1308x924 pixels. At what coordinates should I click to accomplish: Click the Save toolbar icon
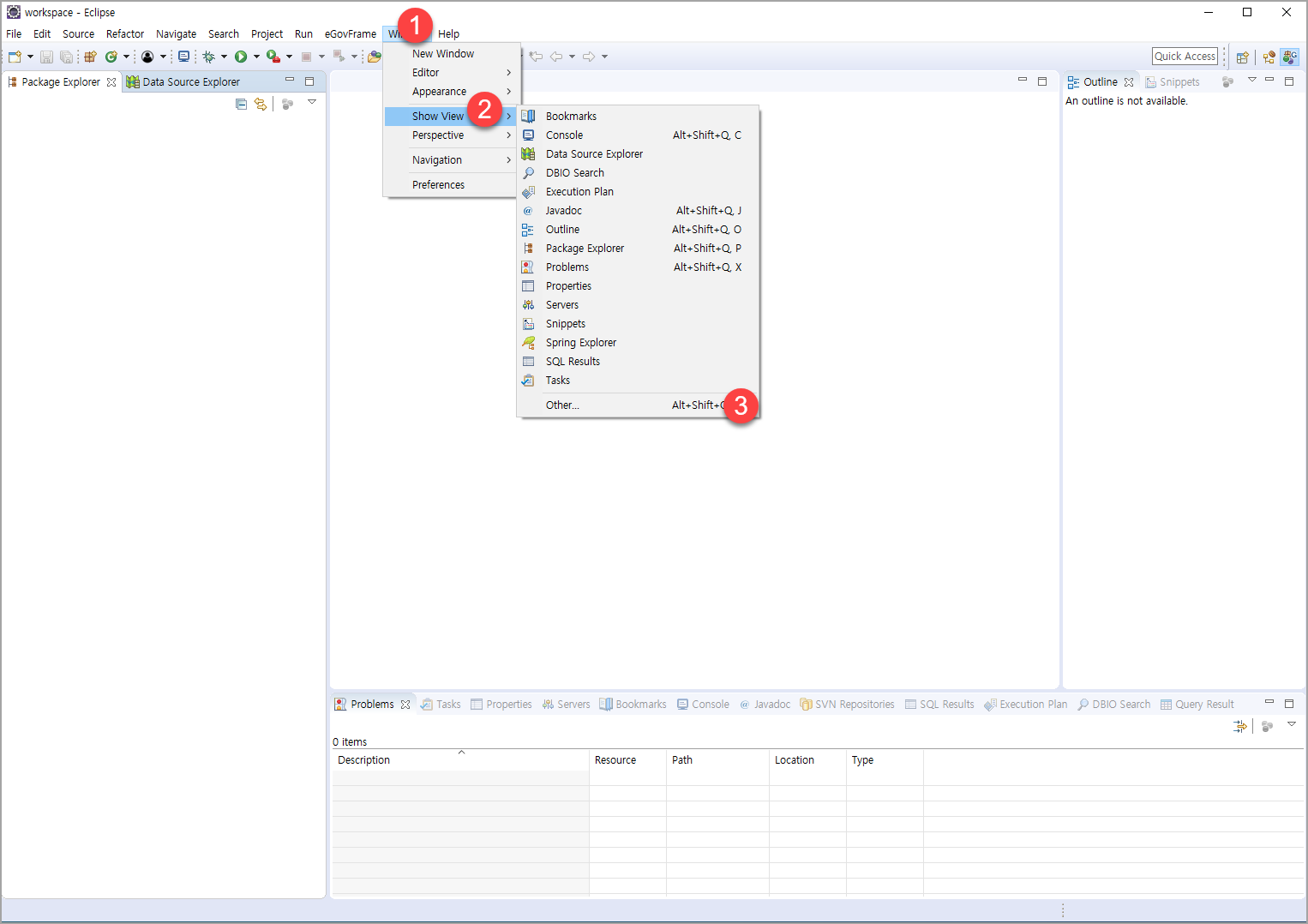46,57
